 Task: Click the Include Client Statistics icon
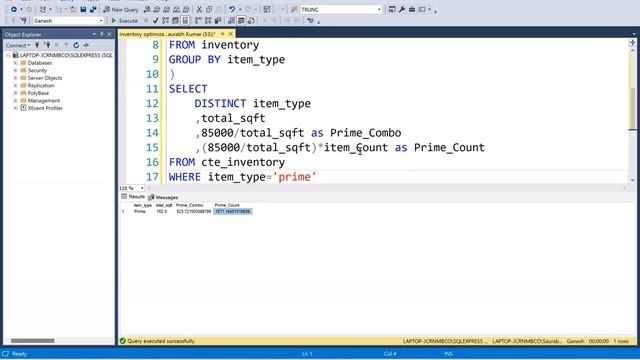(218, 20)
